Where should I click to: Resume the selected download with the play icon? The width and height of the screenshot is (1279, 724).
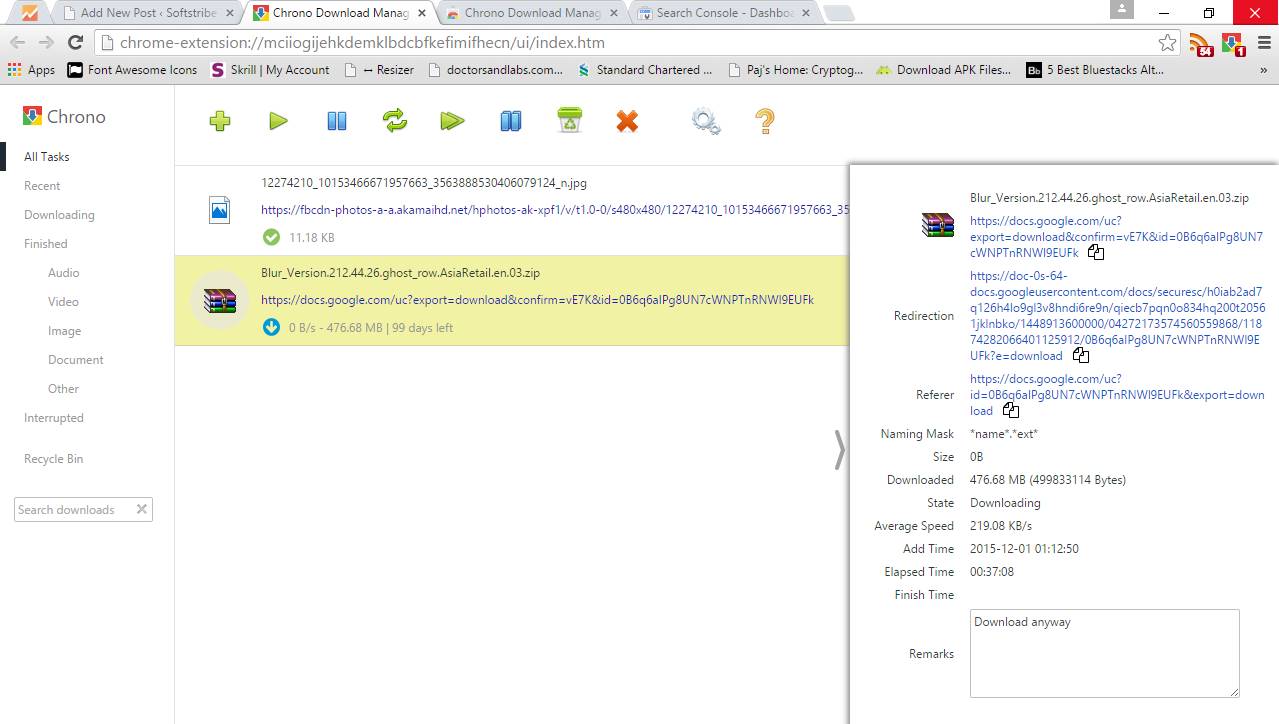click(x=278, y=120)
